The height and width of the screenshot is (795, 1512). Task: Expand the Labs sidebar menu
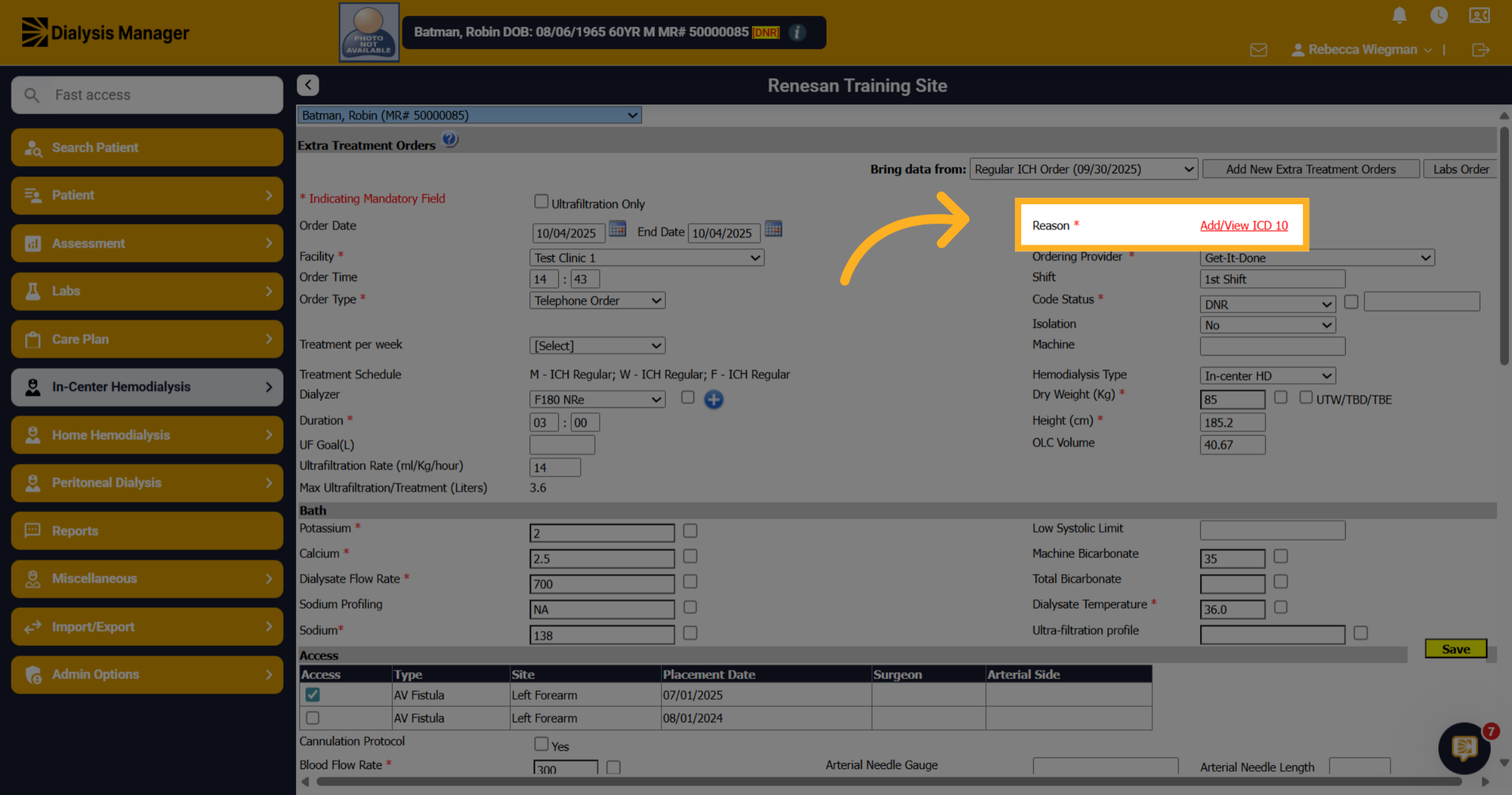(x=147, y=291)
